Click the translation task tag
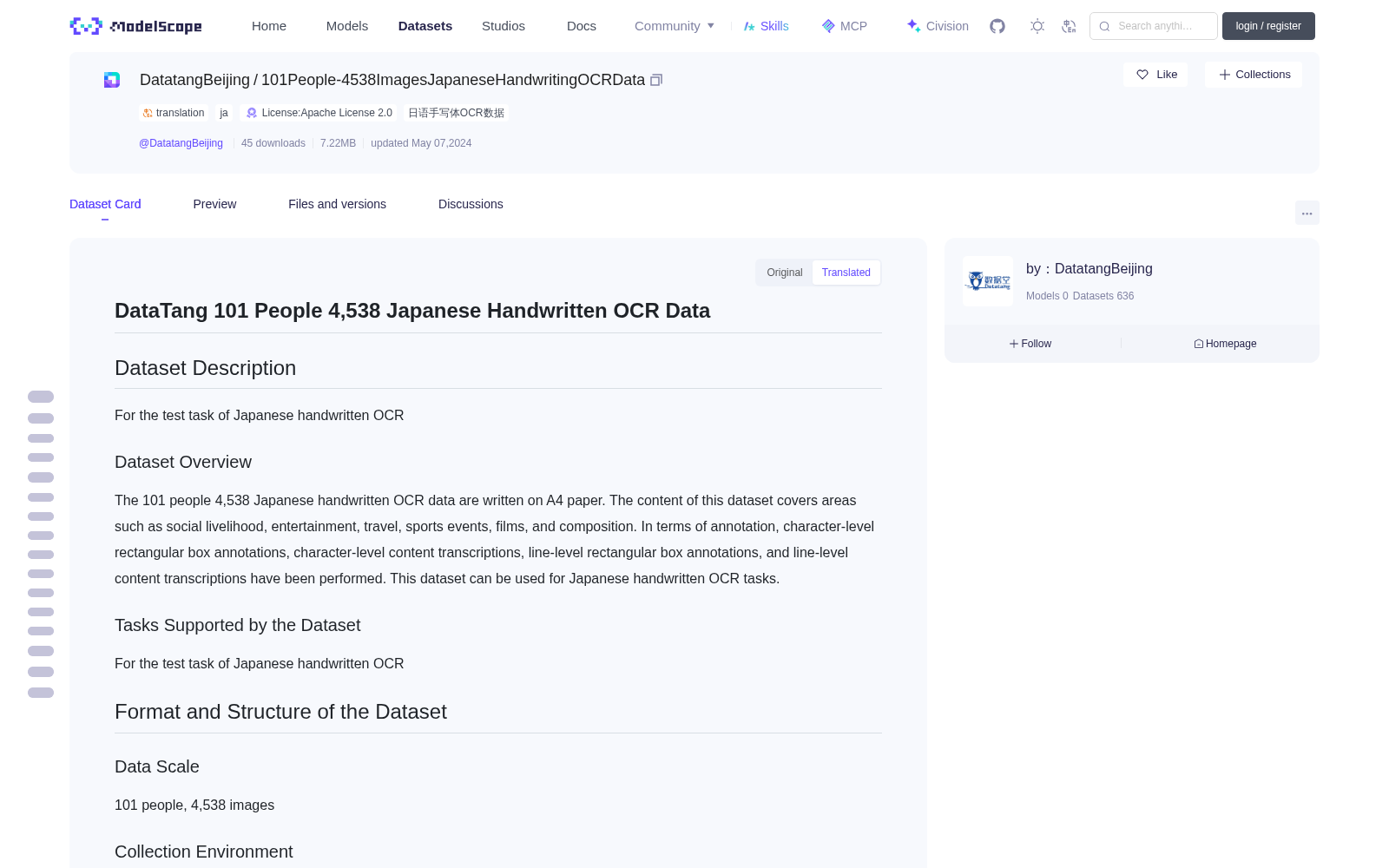This screenshot has height=868, width=1389. coord(174,113)
